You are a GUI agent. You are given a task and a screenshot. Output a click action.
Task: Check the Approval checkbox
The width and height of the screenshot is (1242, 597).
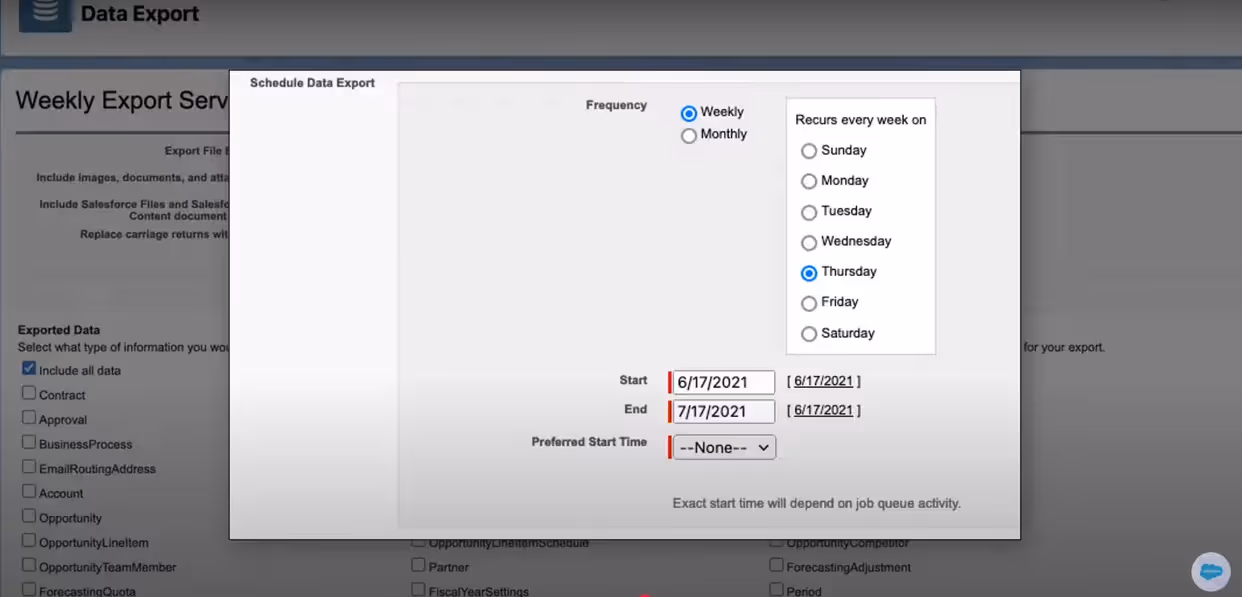29,418
